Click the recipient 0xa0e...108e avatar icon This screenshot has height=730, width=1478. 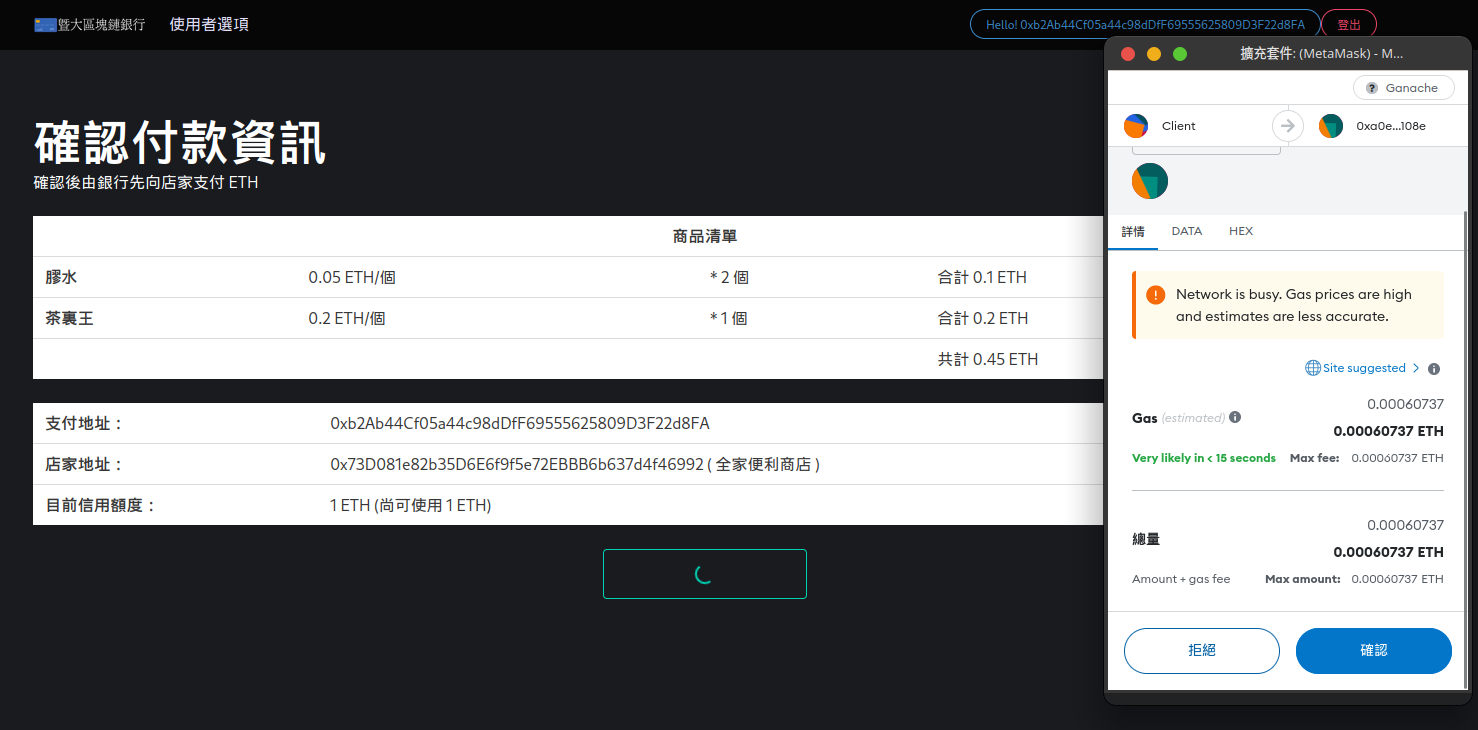(1331, 126)
